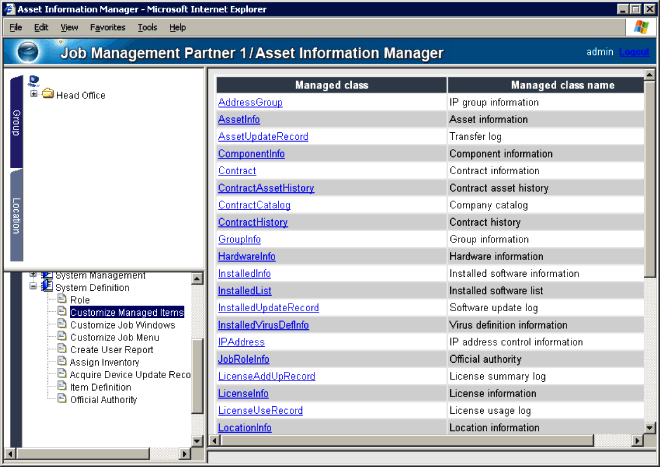Click the Head Office folder icon

point(47,95)
